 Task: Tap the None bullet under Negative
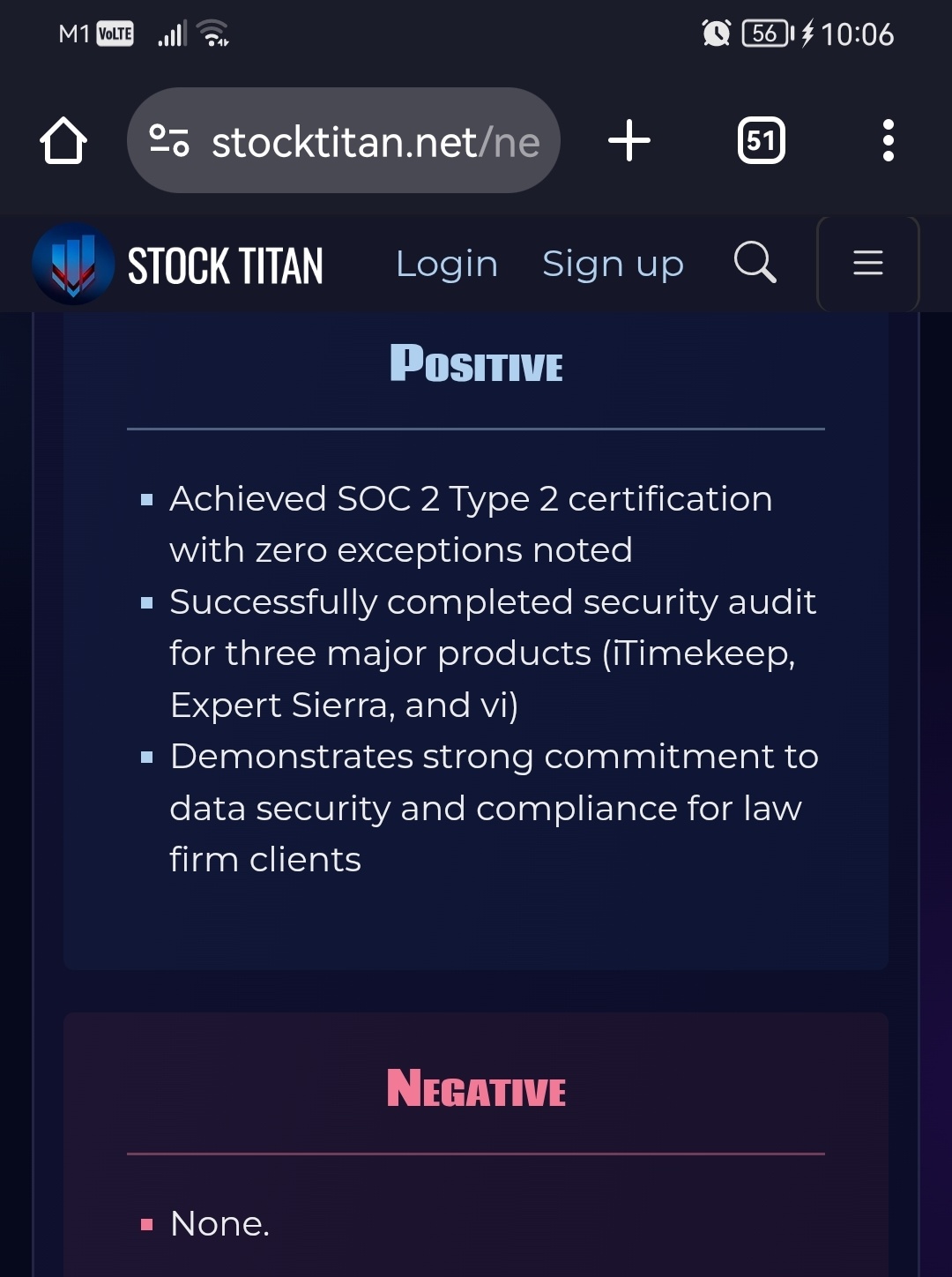(x=219, y=1223)
